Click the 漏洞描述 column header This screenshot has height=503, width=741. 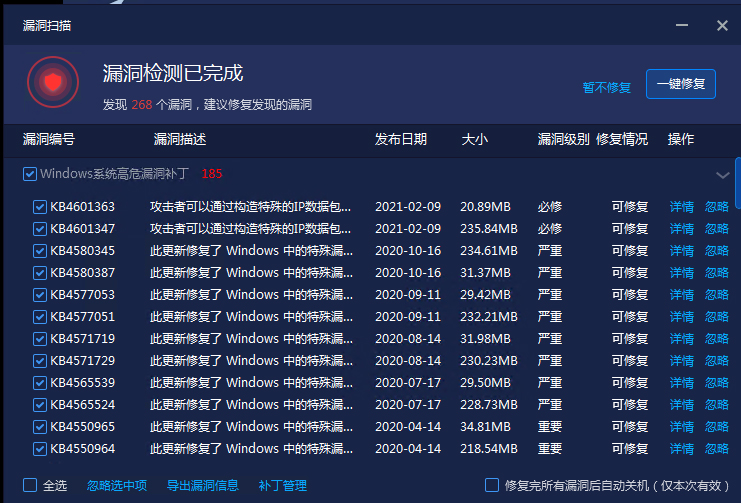[x=180, y=139]
